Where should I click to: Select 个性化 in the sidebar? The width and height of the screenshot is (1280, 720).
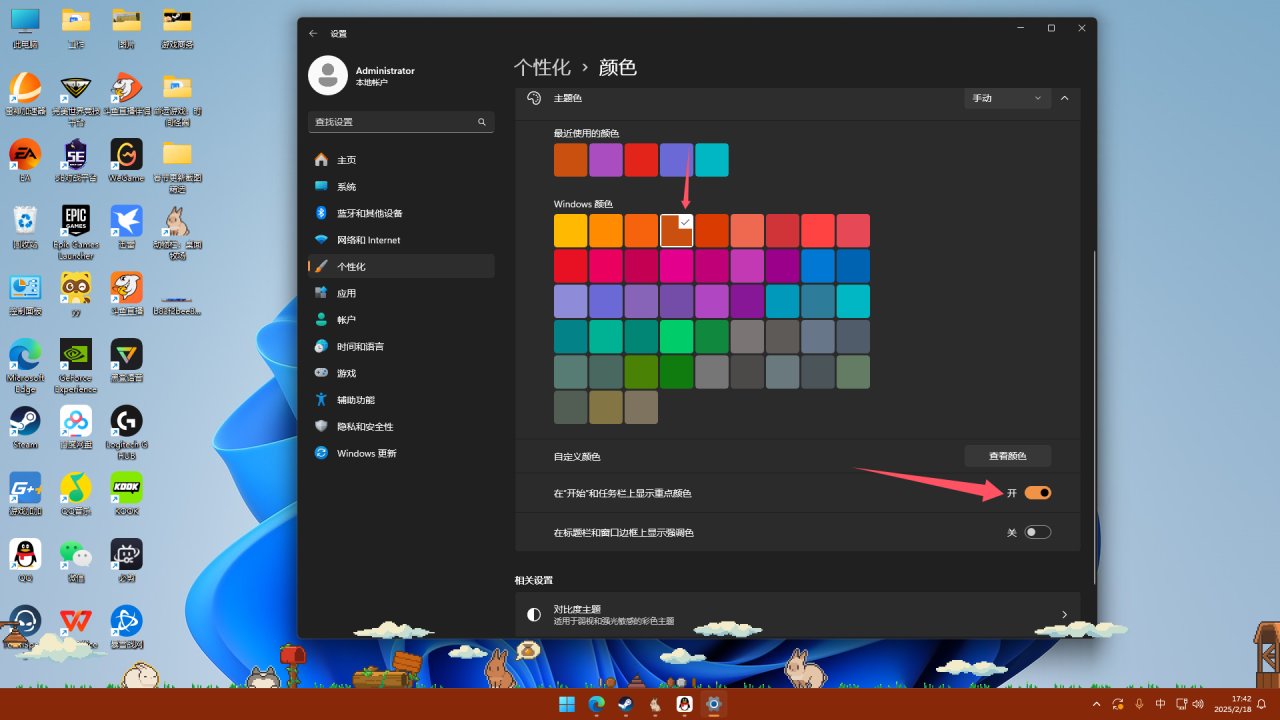(x=401, y=267)
